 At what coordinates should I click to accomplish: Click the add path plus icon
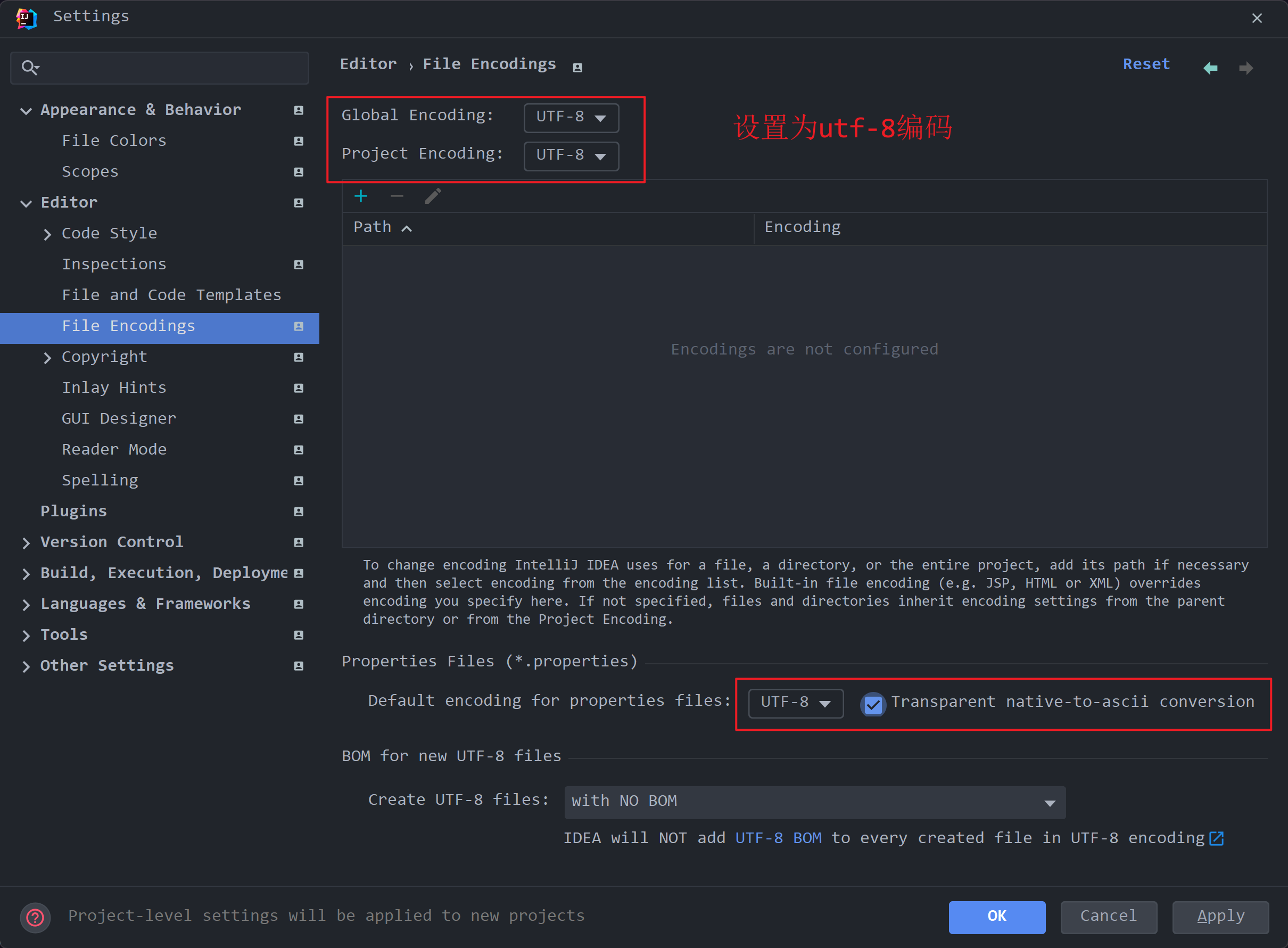pos(361,196)
